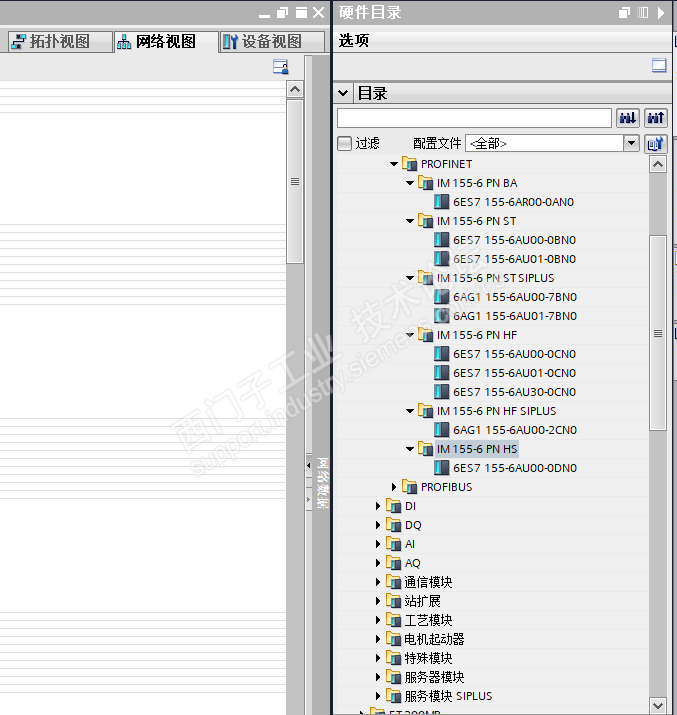Expand the 工艺模块 folder

(378, 620)
